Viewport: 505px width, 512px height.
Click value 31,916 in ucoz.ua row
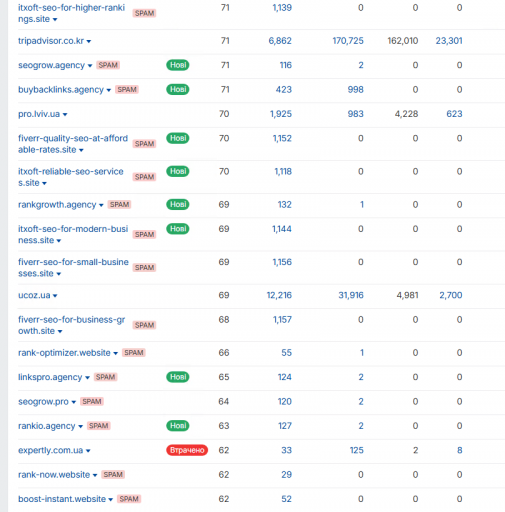[x=351, y=295]
